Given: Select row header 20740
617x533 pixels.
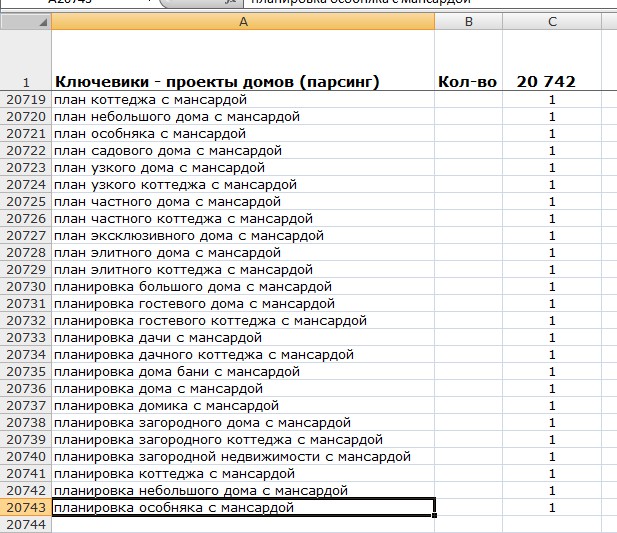Looking at the screenshot, I should click(x=26, y=456).
